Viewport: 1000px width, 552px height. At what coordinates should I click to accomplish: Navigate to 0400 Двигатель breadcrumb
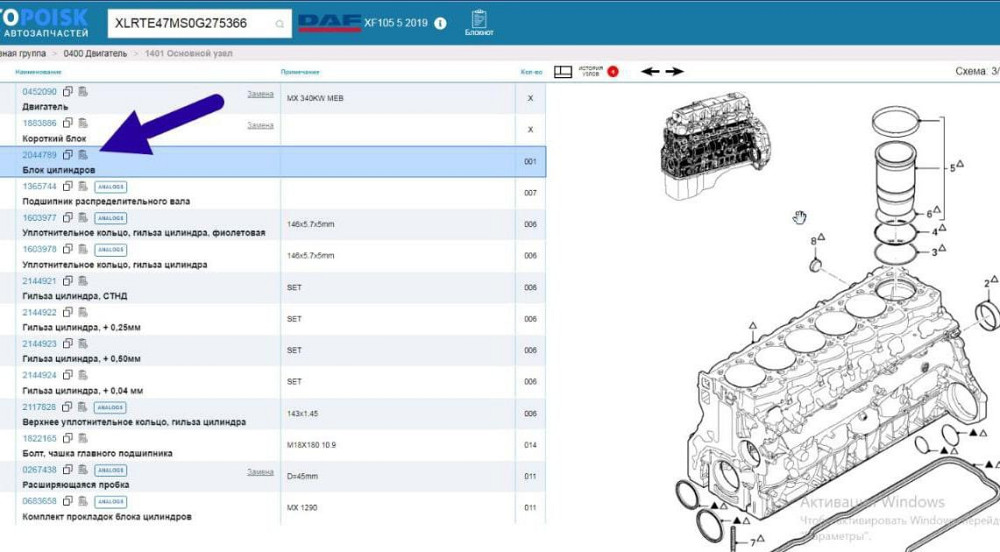97,53
